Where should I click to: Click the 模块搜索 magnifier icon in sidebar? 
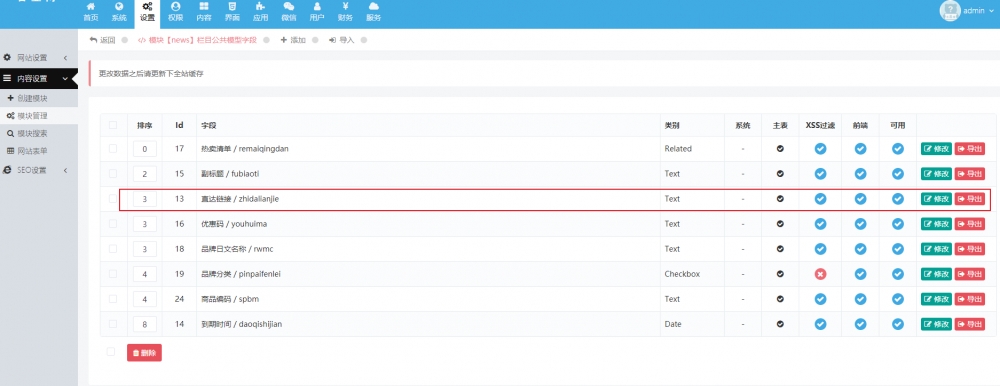coord(10,133)
